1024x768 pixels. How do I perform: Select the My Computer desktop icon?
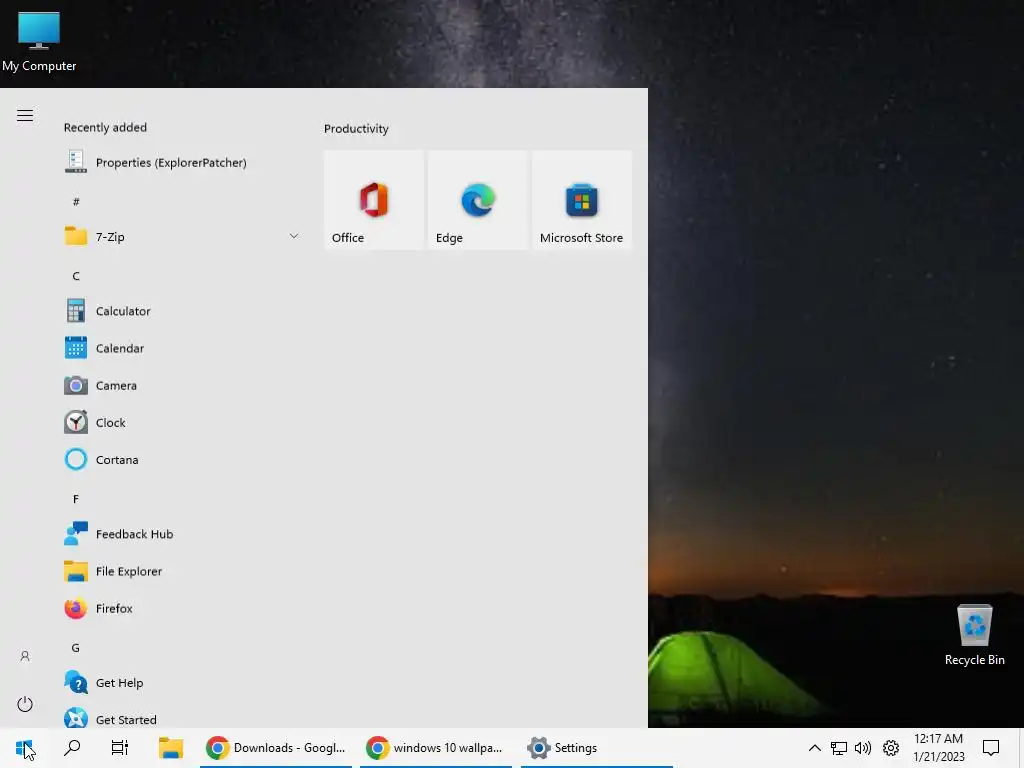[39, 41]
